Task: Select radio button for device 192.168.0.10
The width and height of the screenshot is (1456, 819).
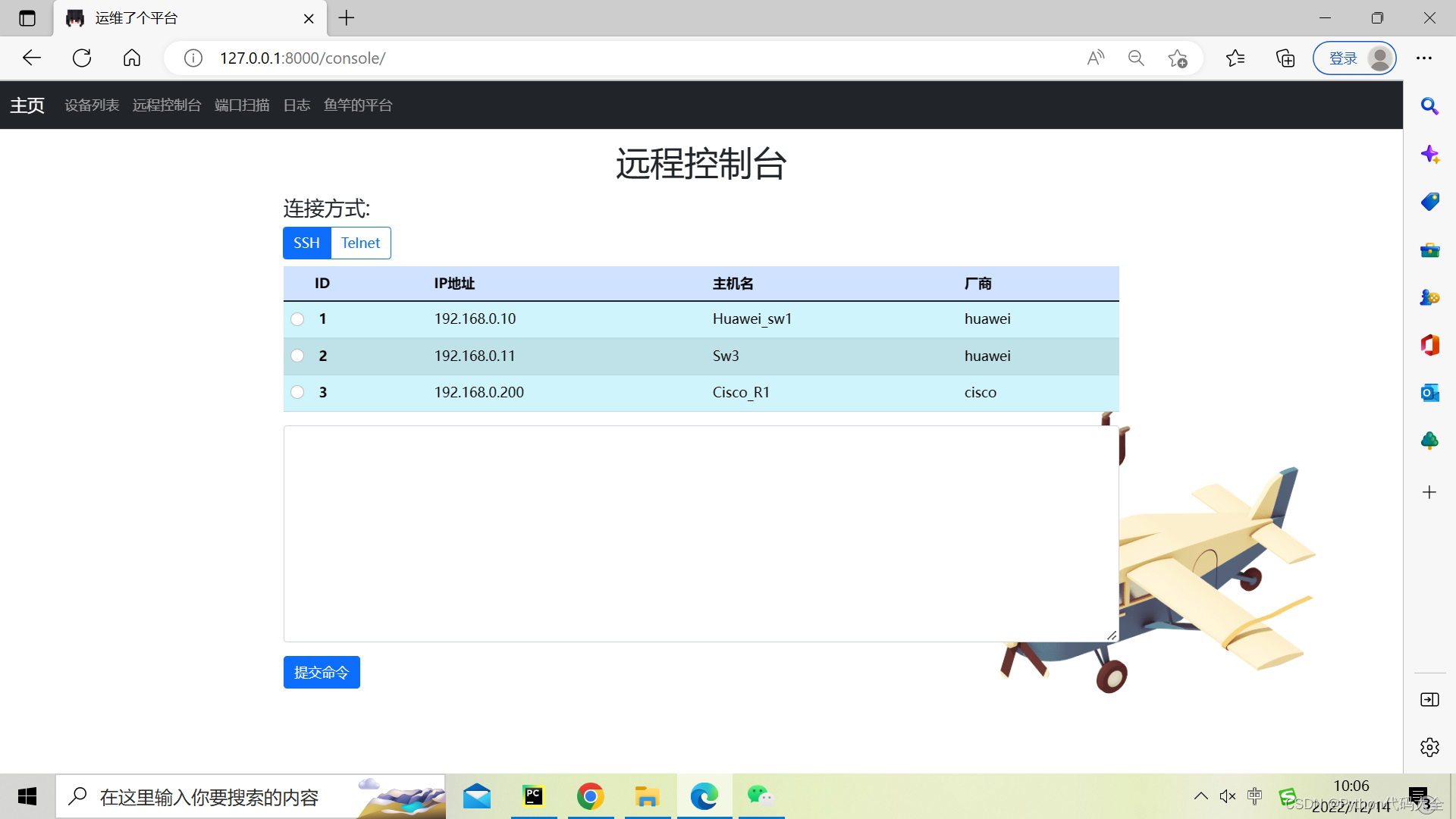Action: tap(297, 319)
